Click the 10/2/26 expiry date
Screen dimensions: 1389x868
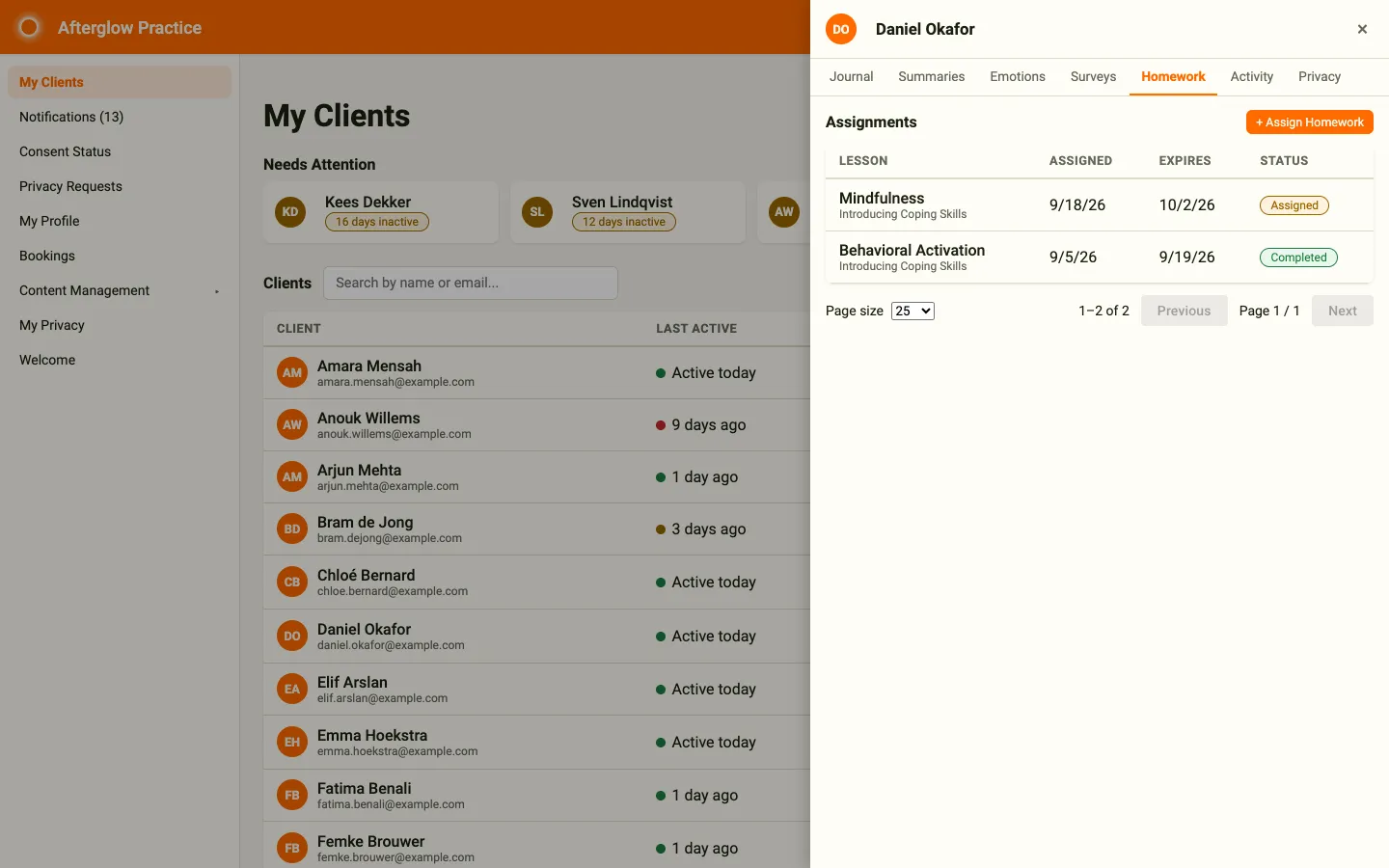(x=1186, y=205)
